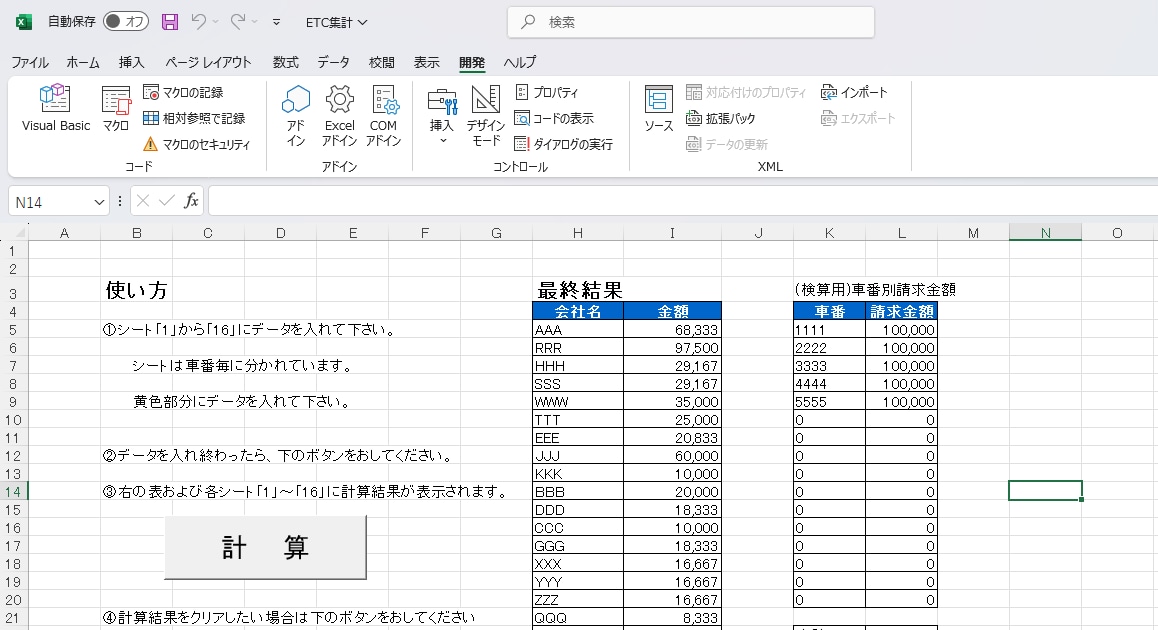Click the formula bar input
The height and width of the screenshot is (630, 1158).
(683, 201)
